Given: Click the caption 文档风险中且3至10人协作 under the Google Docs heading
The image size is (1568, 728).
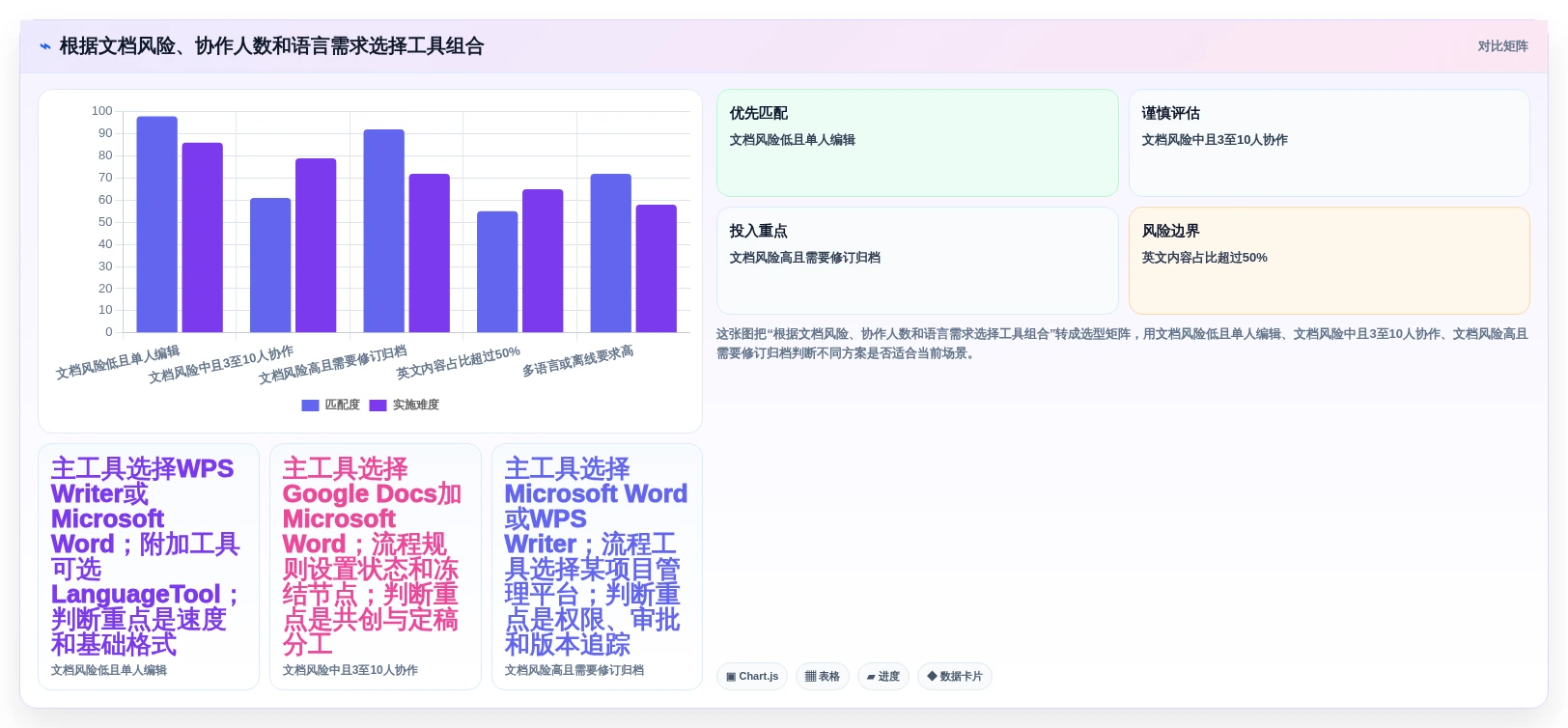Looking at the screenshot, I should pyautogui.click(x=350, y=670).
